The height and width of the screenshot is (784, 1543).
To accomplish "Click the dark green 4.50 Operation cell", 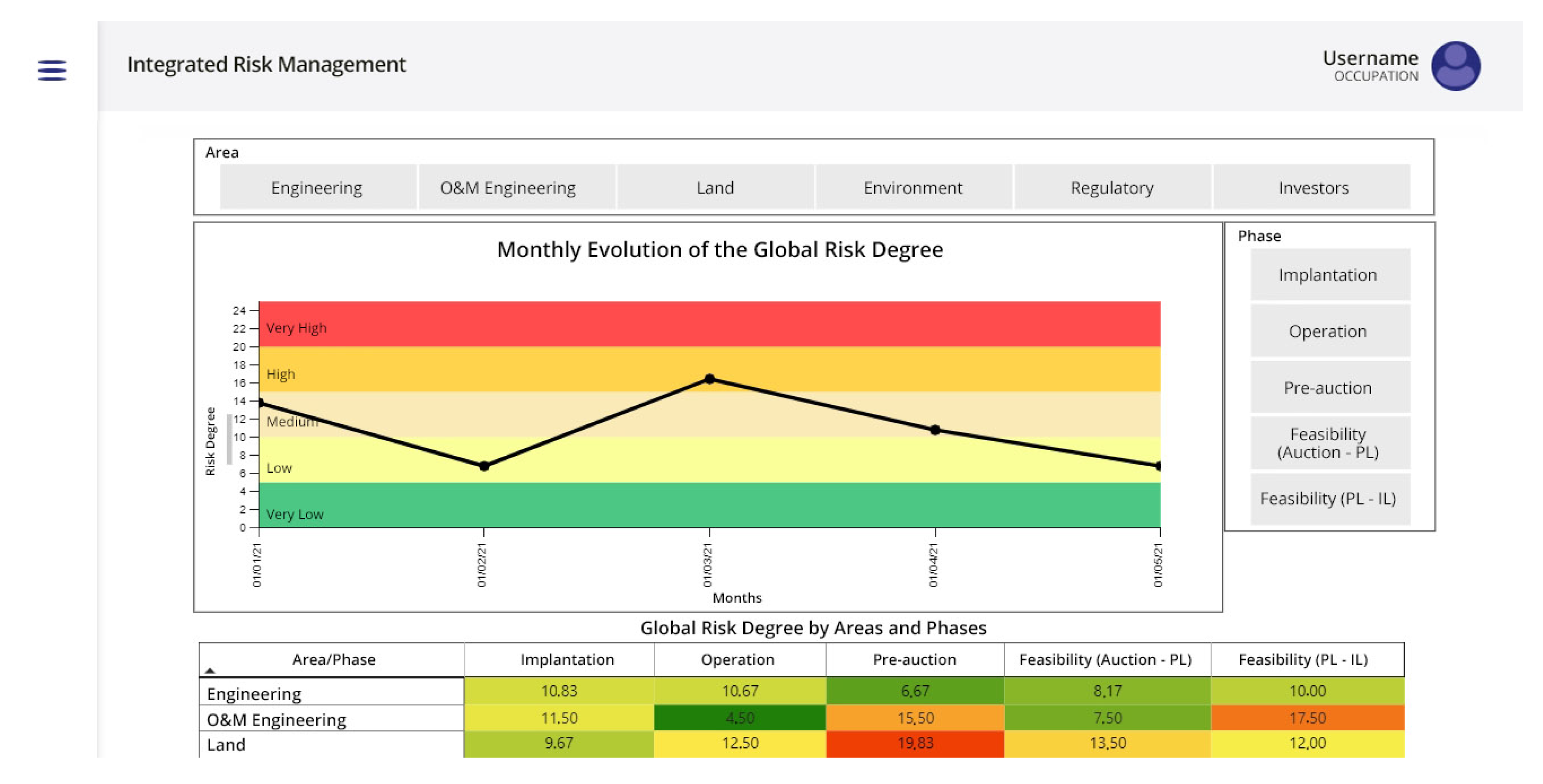I will 740,718.
